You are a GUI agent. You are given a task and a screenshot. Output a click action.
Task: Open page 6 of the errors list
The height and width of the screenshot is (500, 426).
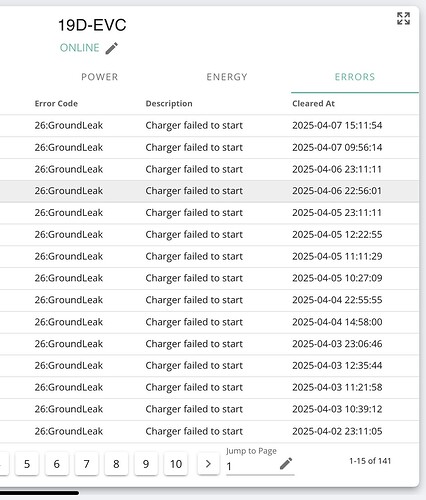57,464
